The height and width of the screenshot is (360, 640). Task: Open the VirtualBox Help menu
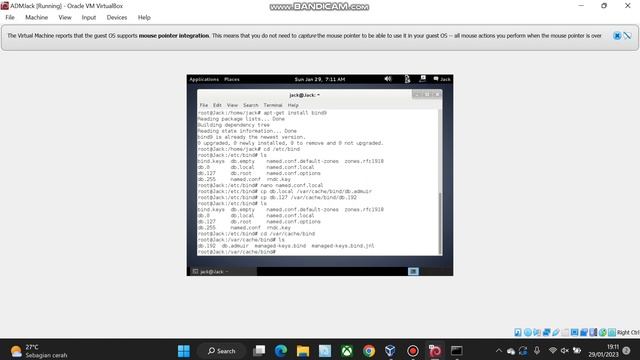point(144,18)
